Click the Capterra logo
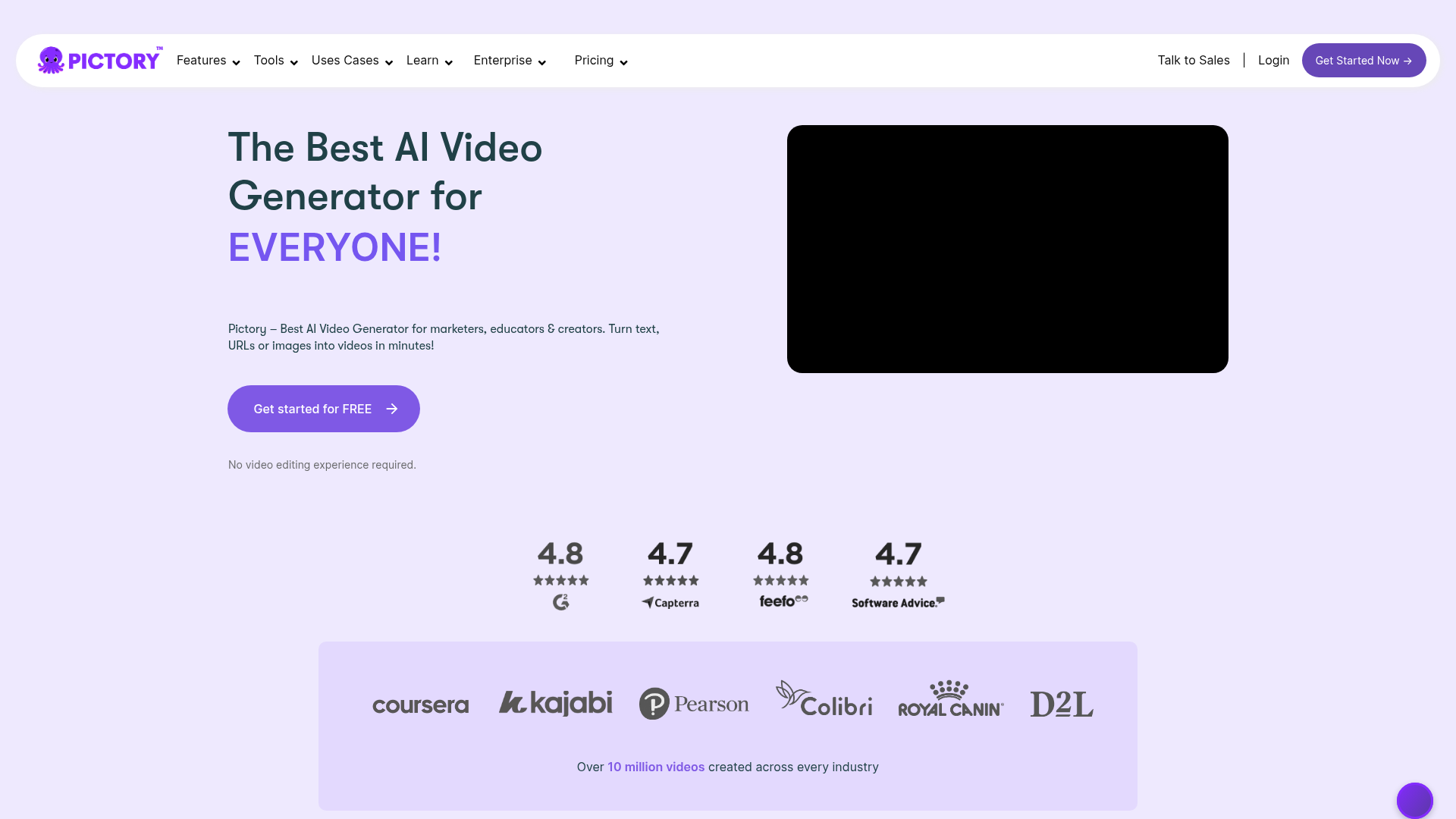This screenshot has width=1456, height=819. point(670,603)
